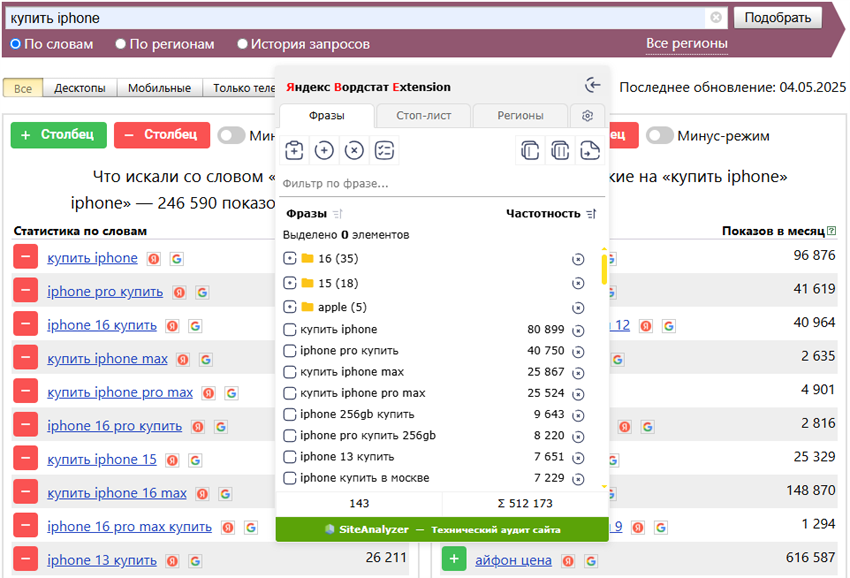Open the "iphone 16 pro max купить" link

click(129, 526)
